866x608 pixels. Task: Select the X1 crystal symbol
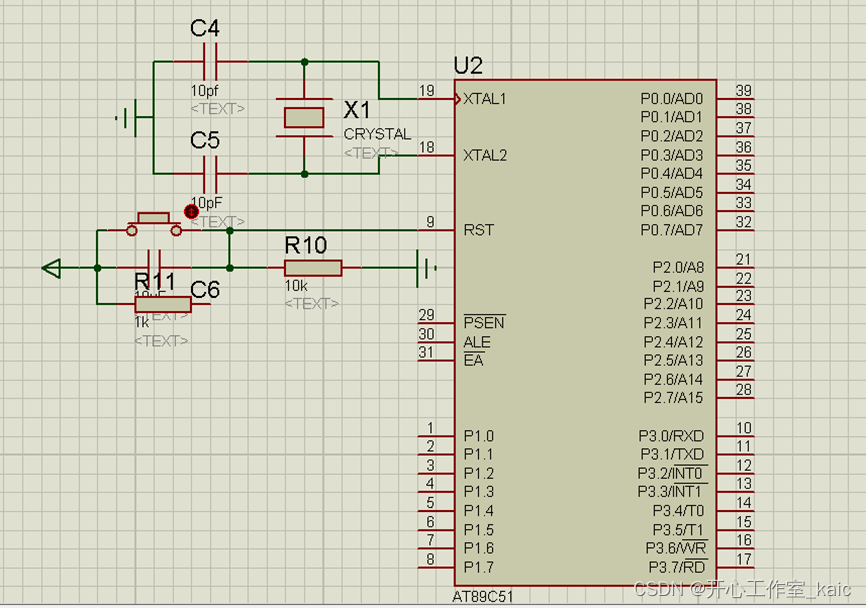(304, 118)
